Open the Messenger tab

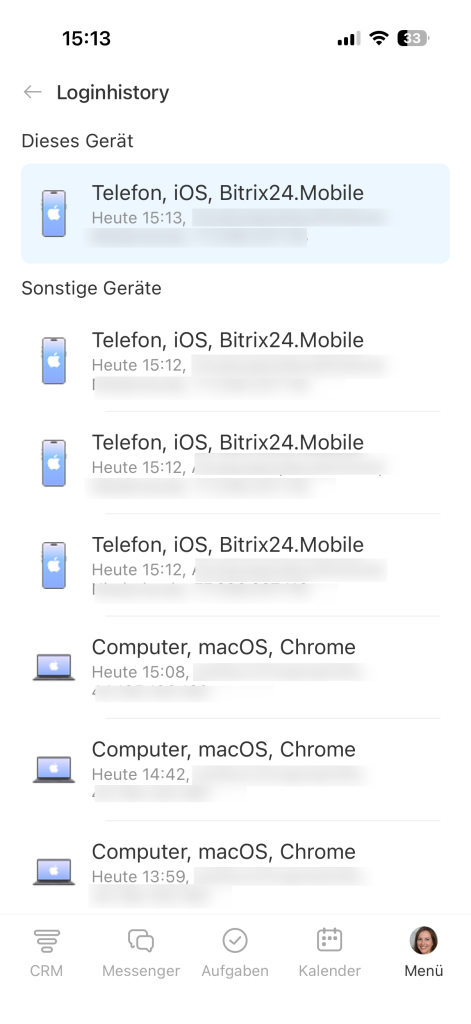140,953
